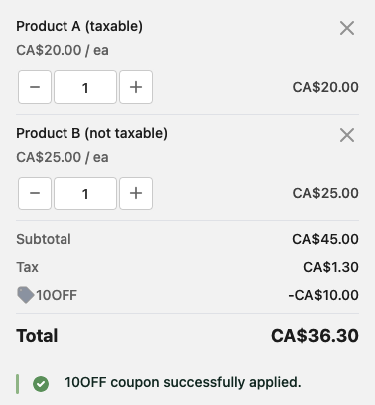
Task: Click the Product B (not taxable) title
Action: tap(92, 133)
